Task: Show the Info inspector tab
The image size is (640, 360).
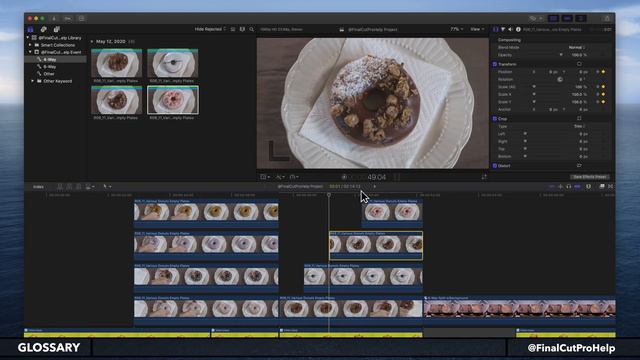Action: point(518,29)
